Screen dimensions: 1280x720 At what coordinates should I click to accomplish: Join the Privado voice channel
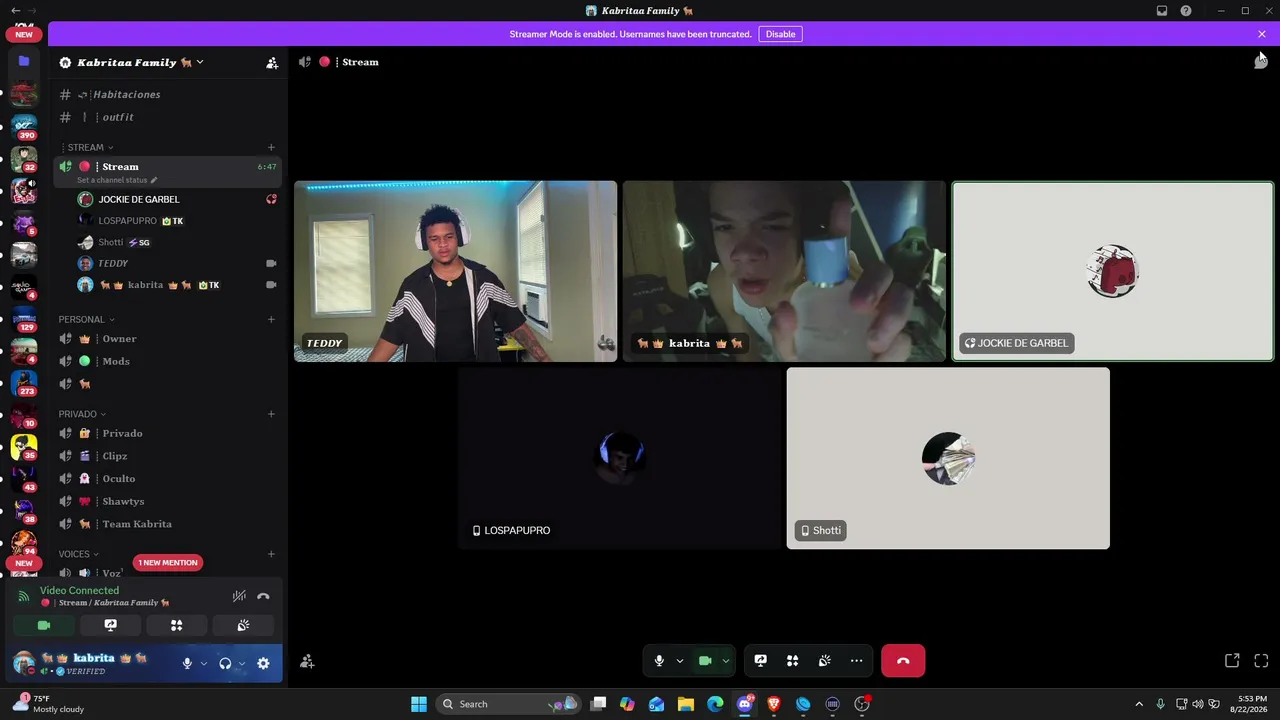click(168, 433)
